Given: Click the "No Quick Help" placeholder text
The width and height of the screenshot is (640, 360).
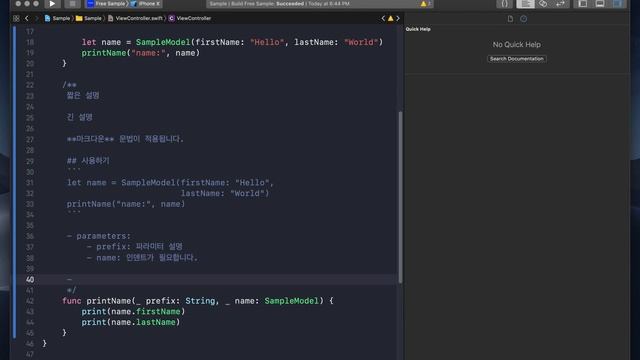Looking at the screenshot, I should click(517, 44).
